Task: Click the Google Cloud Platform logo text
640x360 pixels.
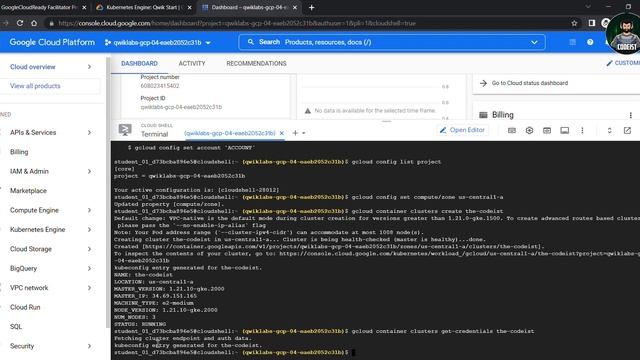Action: [x=52, y=42]
